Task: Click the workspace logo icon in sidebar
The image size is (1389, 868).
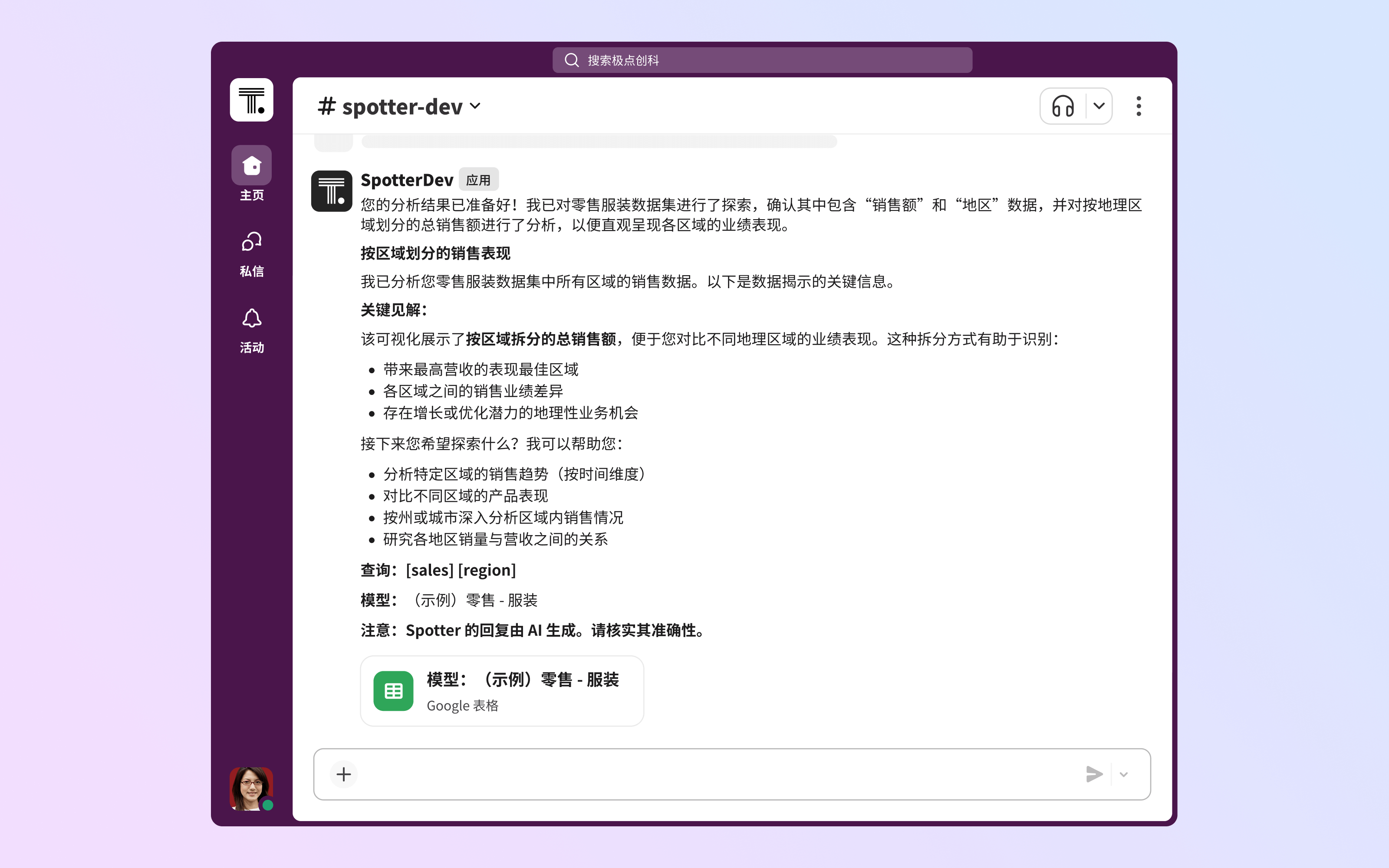Action: click(x=251, y=100)
